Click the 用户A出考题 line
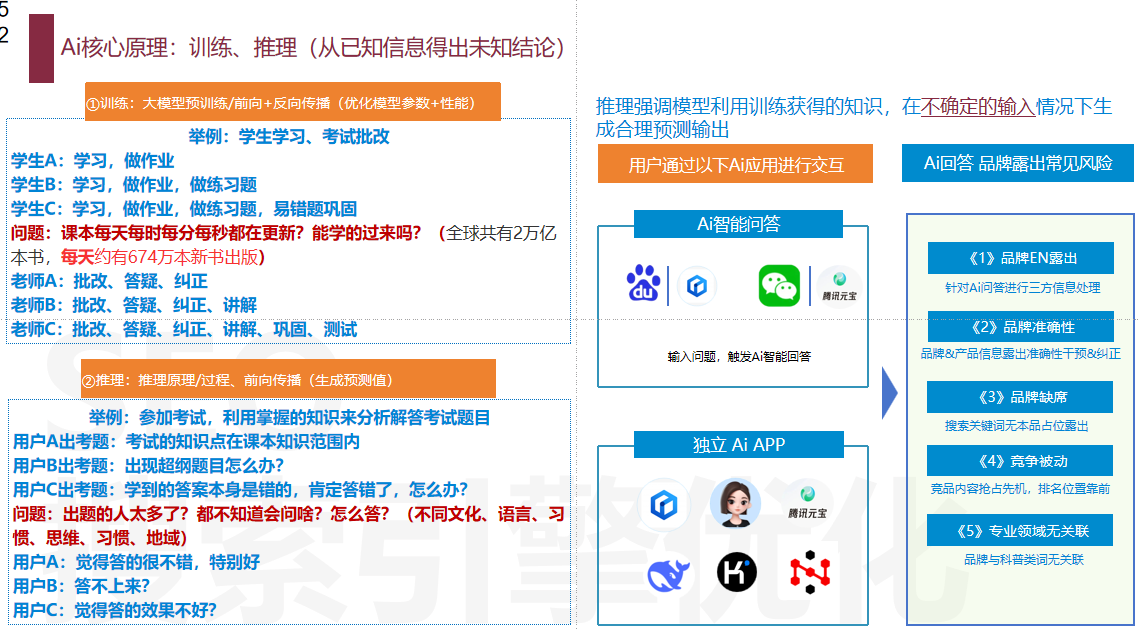 click(x=186, y=441)
